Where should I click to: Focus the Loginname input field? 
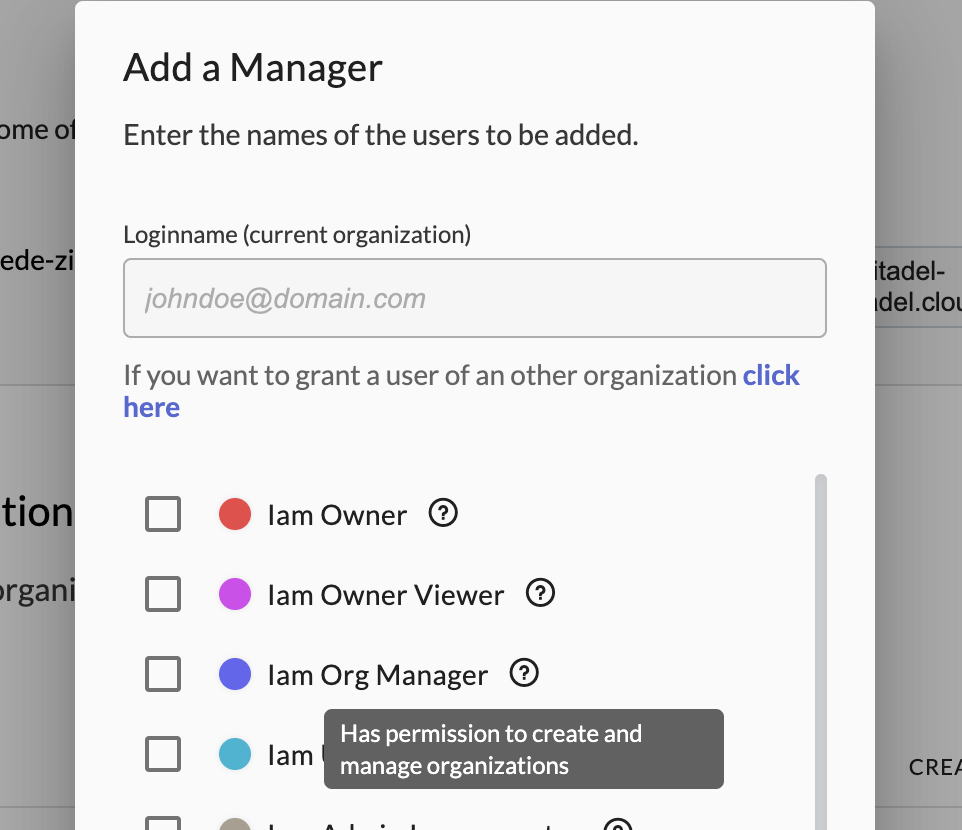point(475,298)
